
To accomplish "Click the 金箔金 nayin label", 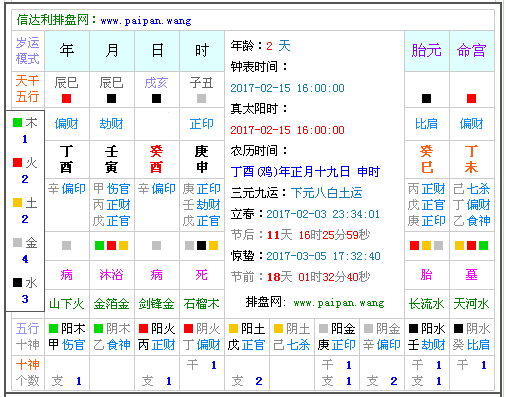I will click(111, 304).
